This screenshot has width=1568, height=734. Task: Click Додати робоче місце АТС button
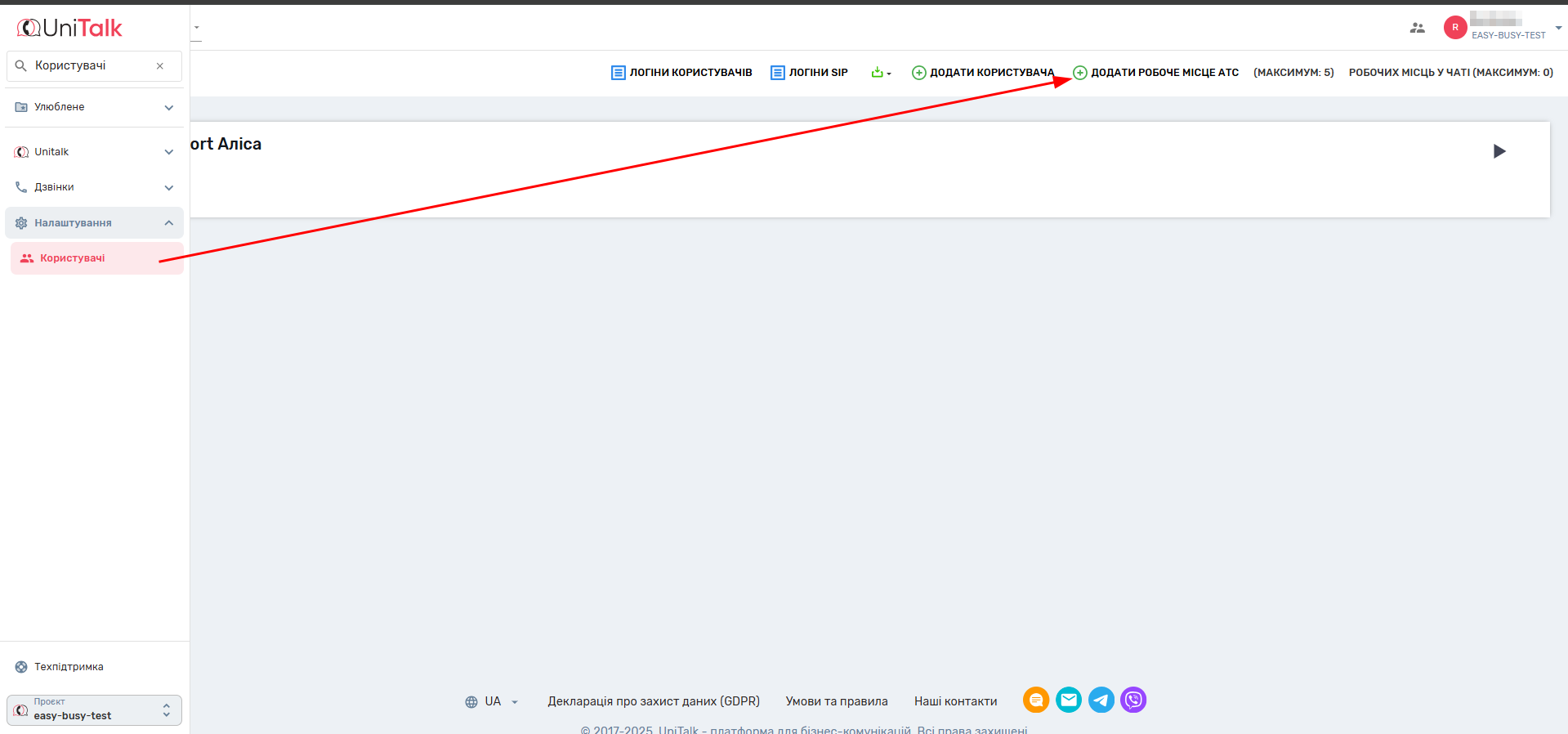point(1156,73)
